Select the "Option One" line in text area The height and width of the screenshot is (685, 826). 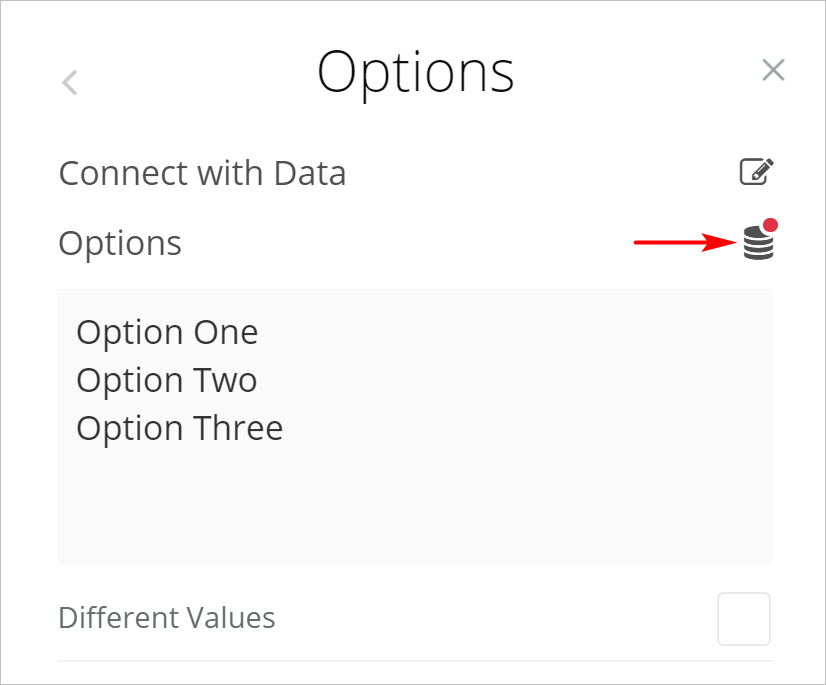pyautogui.click(x=167, y=332)
